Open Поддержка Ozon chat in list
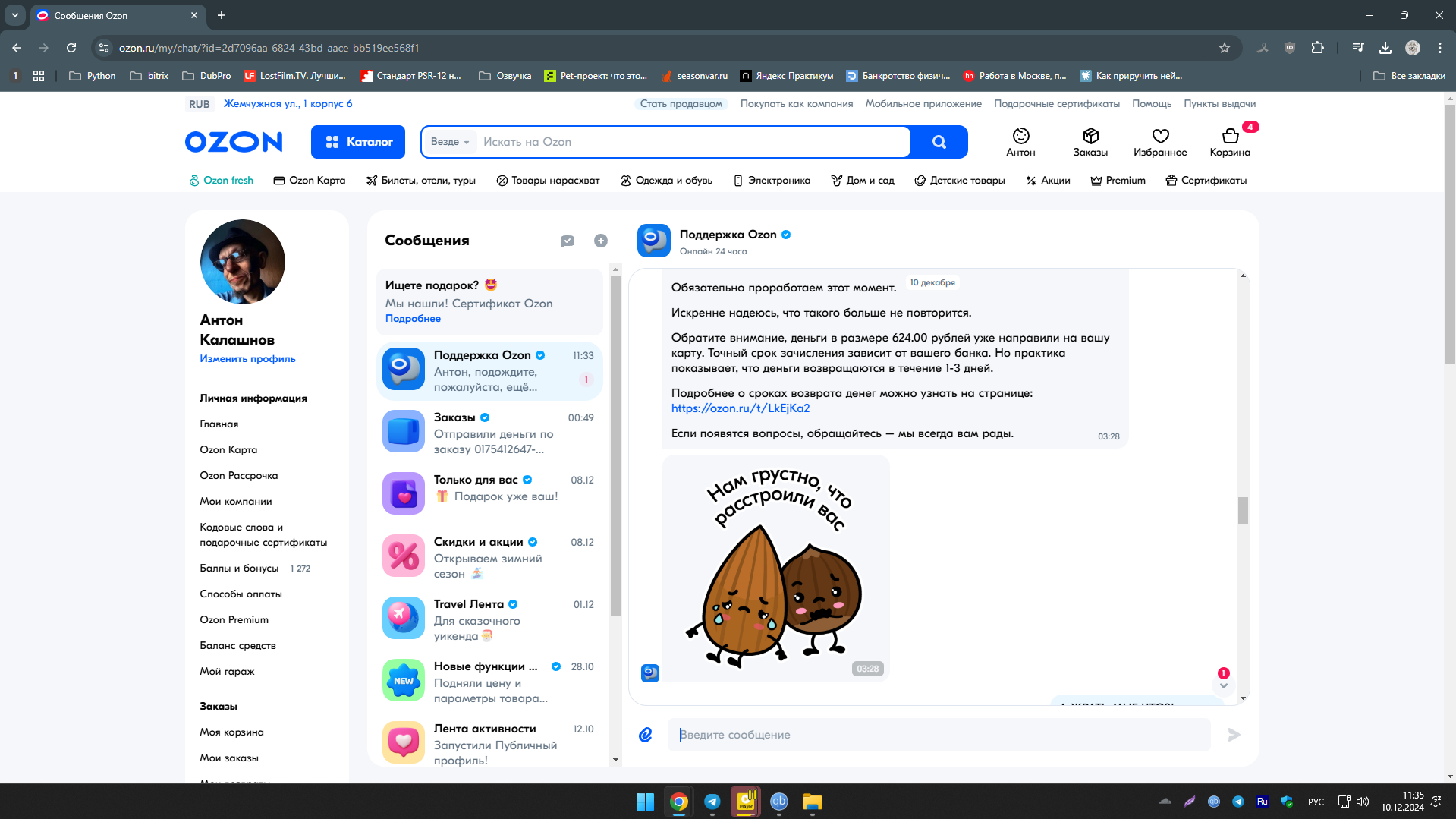The image size is (1456, 819). (489, 370)
